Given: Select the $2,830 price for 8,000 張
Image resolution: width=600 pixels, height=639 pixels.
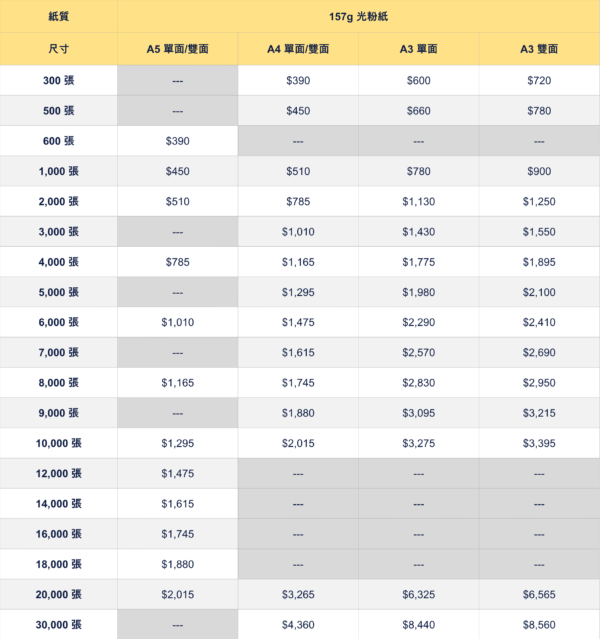Looking at the screenshot, I should (419, 383).
